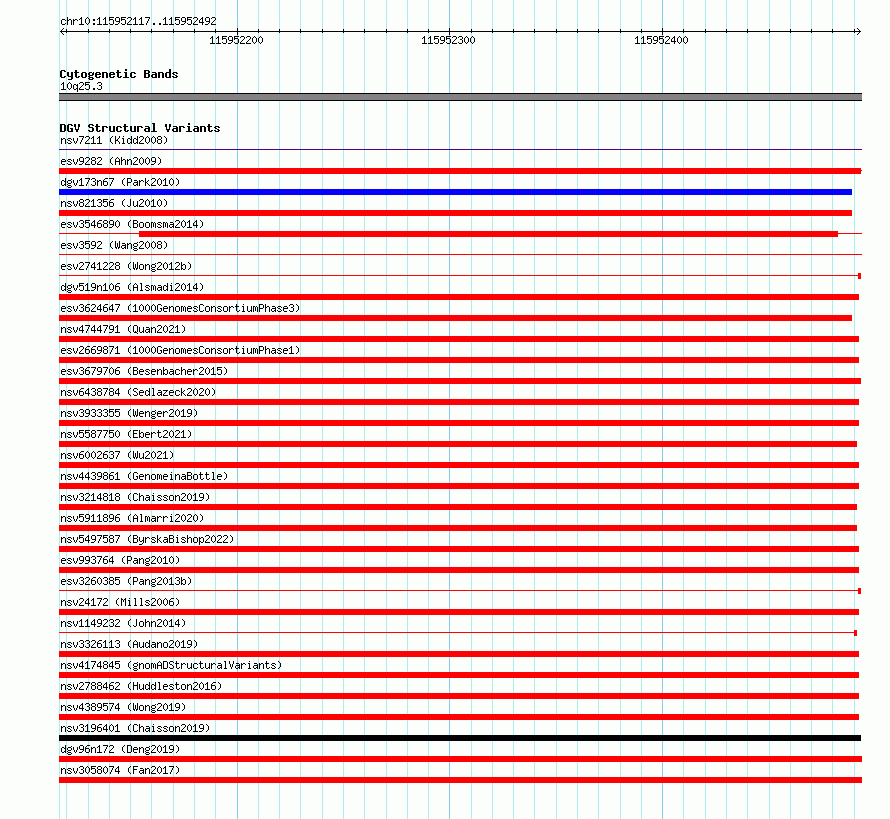
Task: Open esv3679706 (Besenbacher2015) variant label
Action: (144, 371)
